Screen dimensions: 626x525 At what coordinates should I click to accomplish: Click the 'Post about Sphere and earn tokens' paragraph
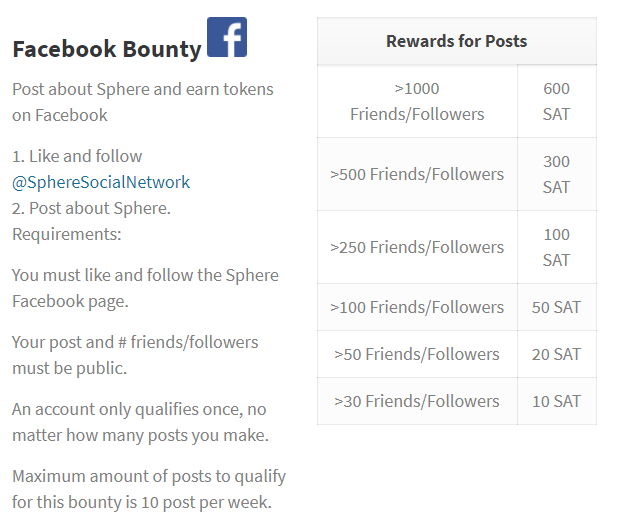(x=142, y=102)
